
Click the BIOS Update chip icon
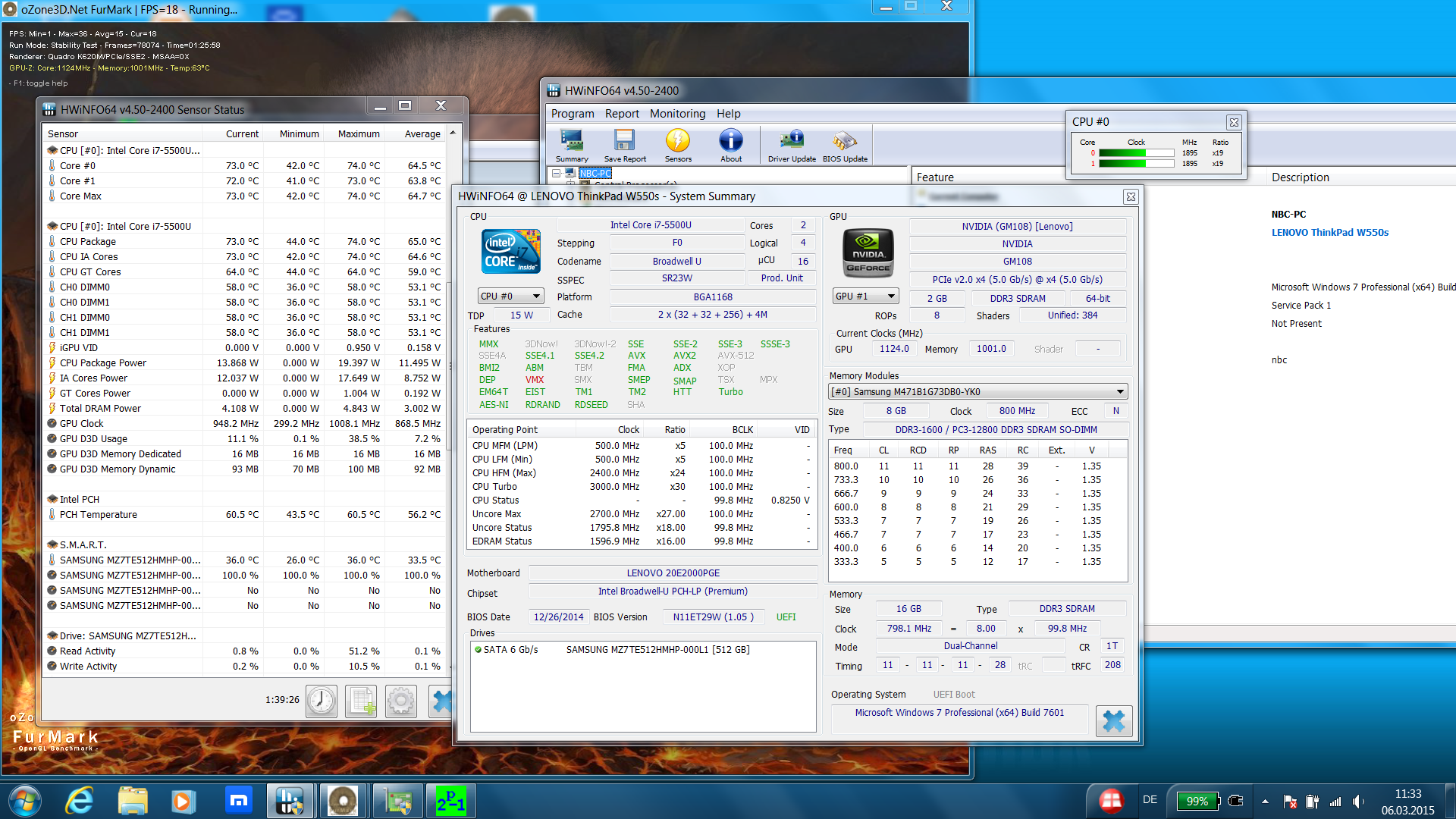coord(844,144)
